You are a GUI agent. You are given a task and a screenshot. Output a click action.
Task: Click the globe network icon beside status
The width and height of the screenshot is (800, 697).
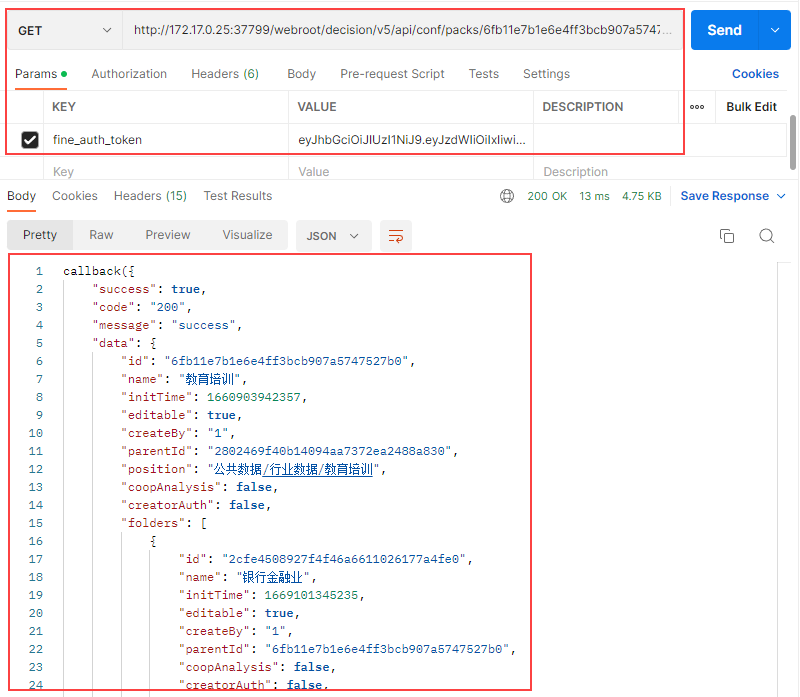point(507,196)
